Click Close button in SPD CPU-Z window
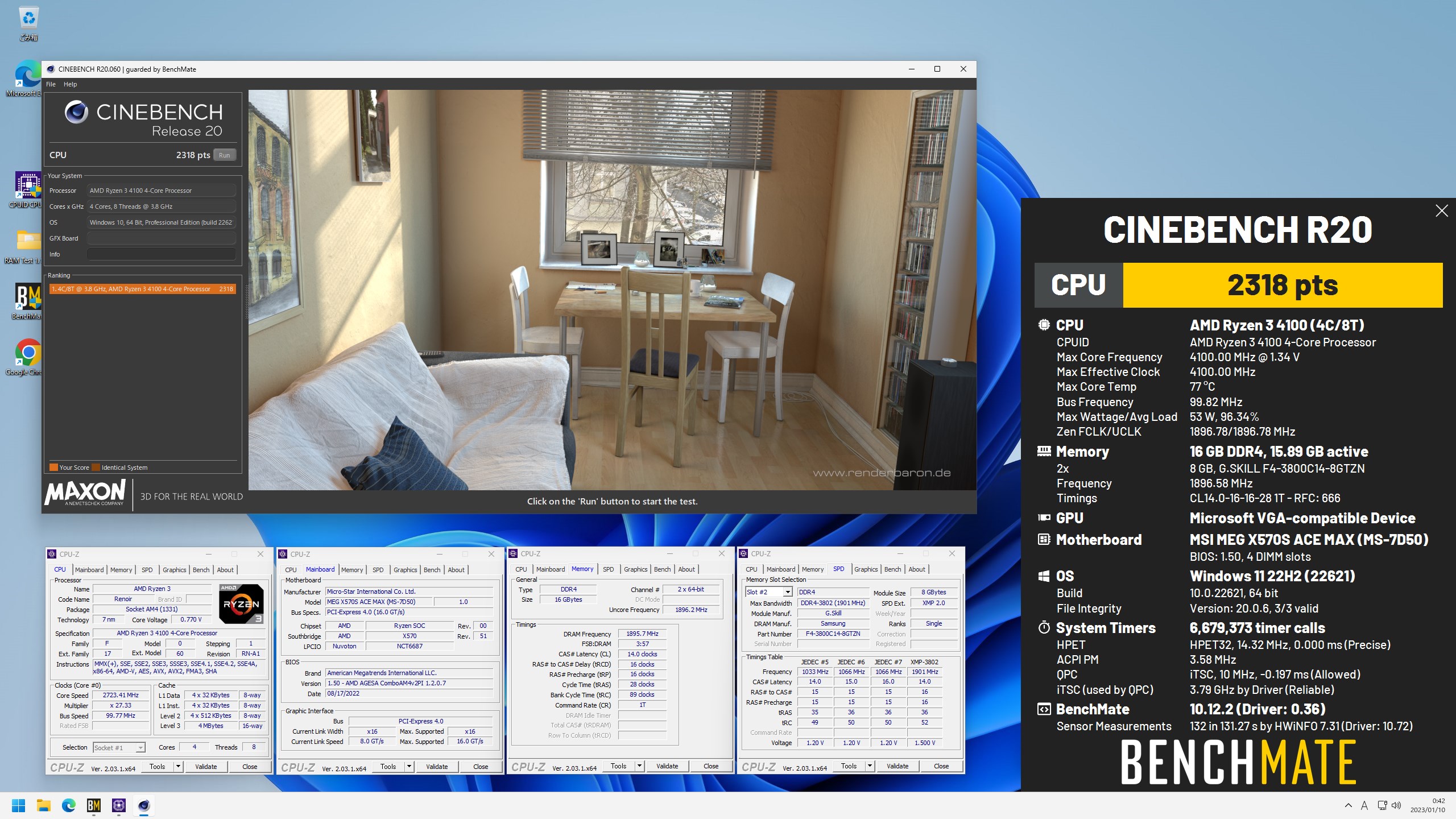Viewport: 1456px width, 819px height. (x=941, y=766)
